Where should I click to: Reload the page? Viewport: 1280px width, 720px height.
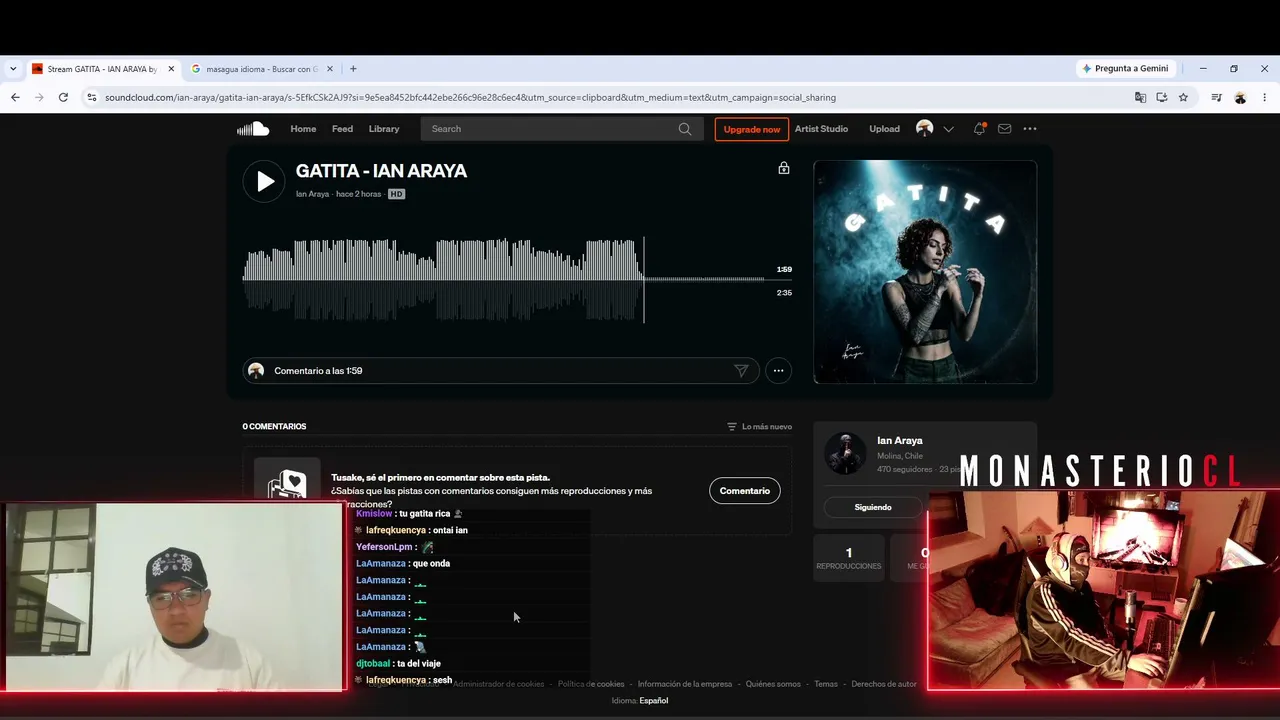coord(63,97)
